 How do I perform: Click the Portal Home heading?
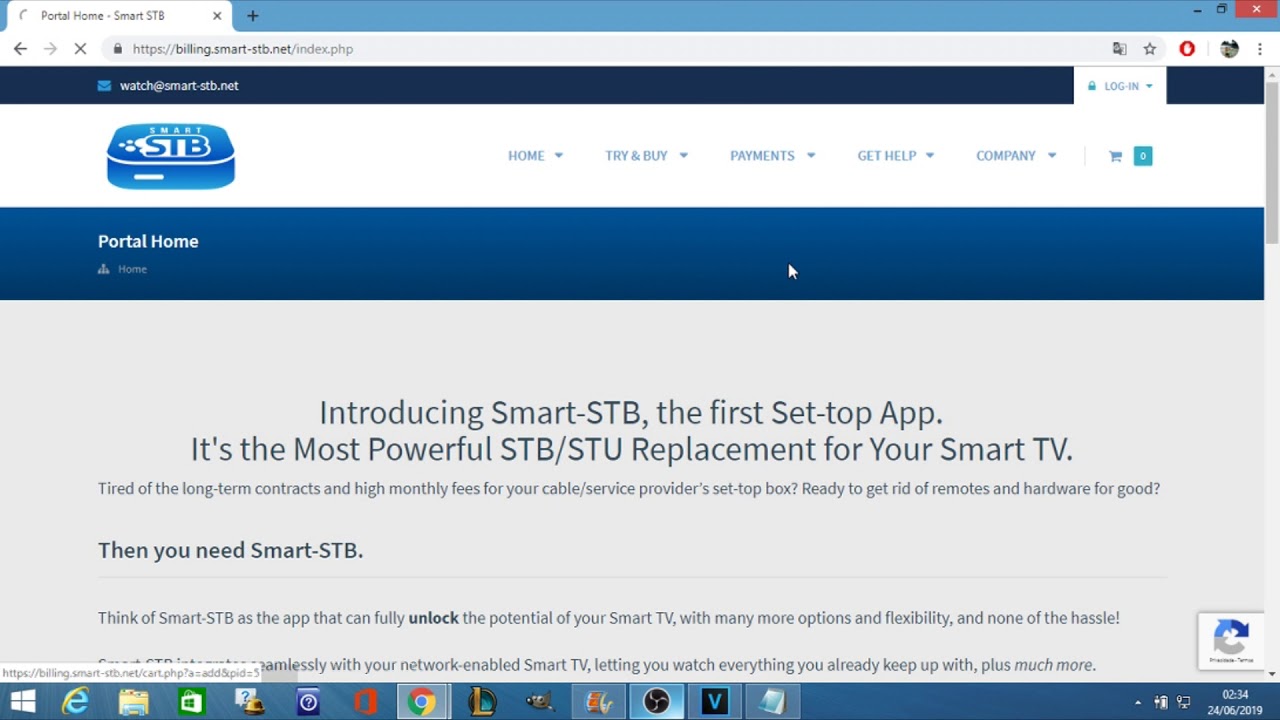[x=148, y=241]
